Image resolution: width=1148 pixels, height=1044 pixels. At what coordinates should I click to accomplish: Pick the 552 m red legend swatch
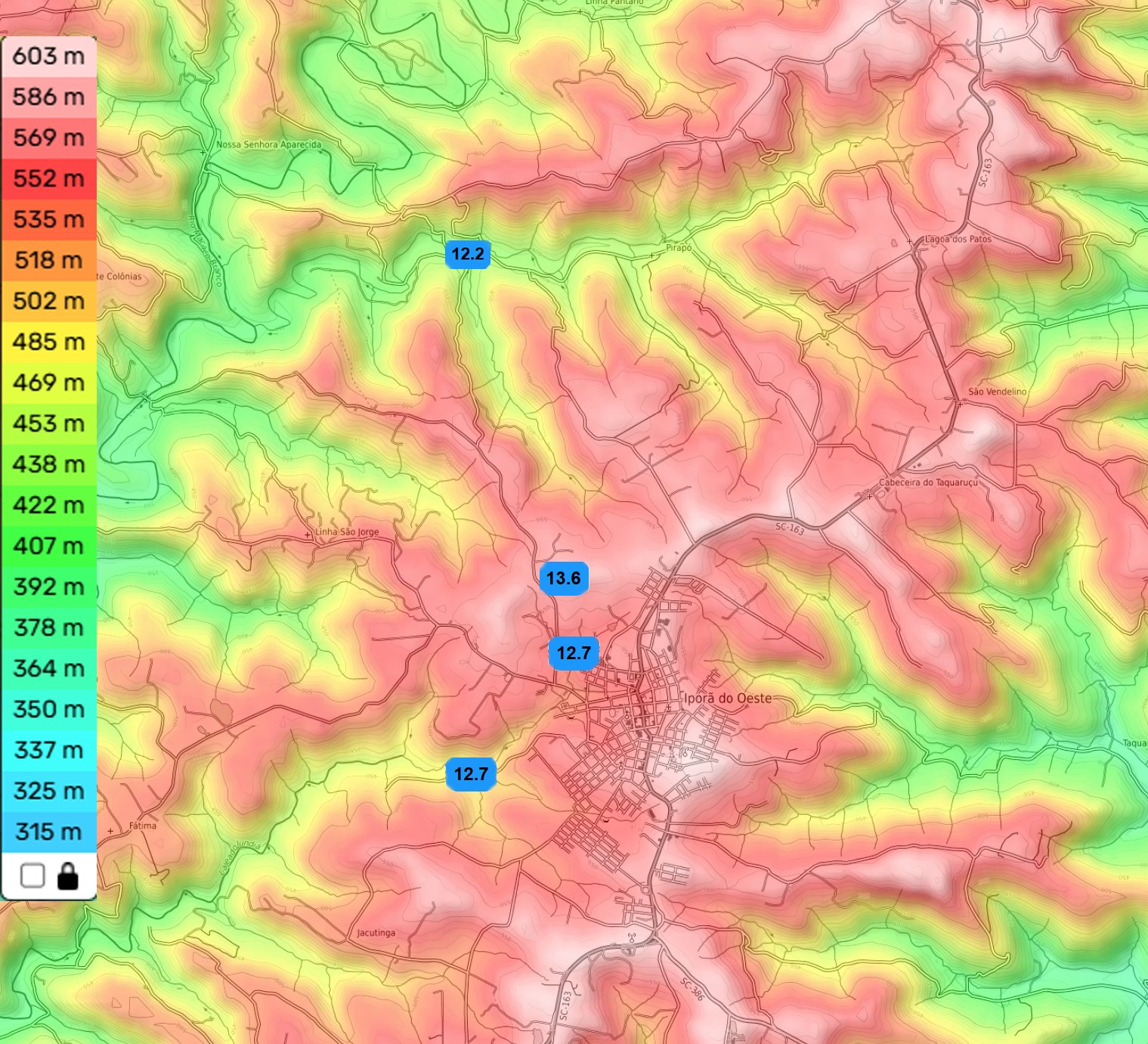point(49,178)
